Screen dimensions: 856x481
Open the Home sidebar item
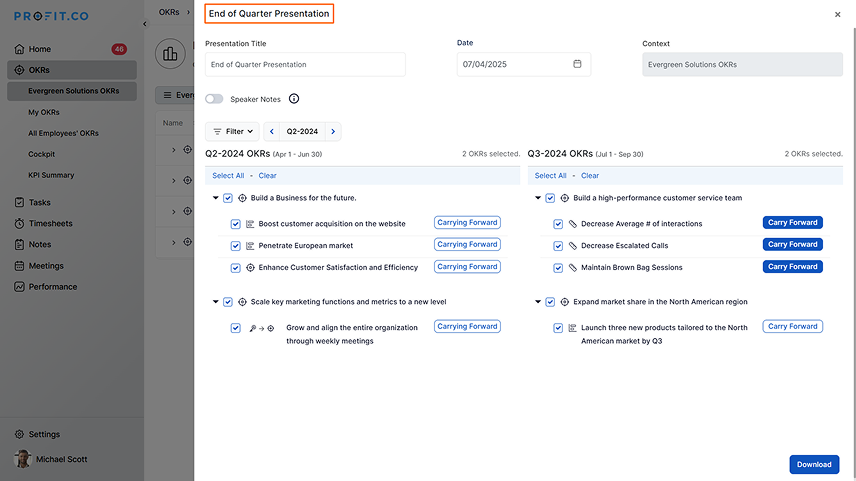72,49
